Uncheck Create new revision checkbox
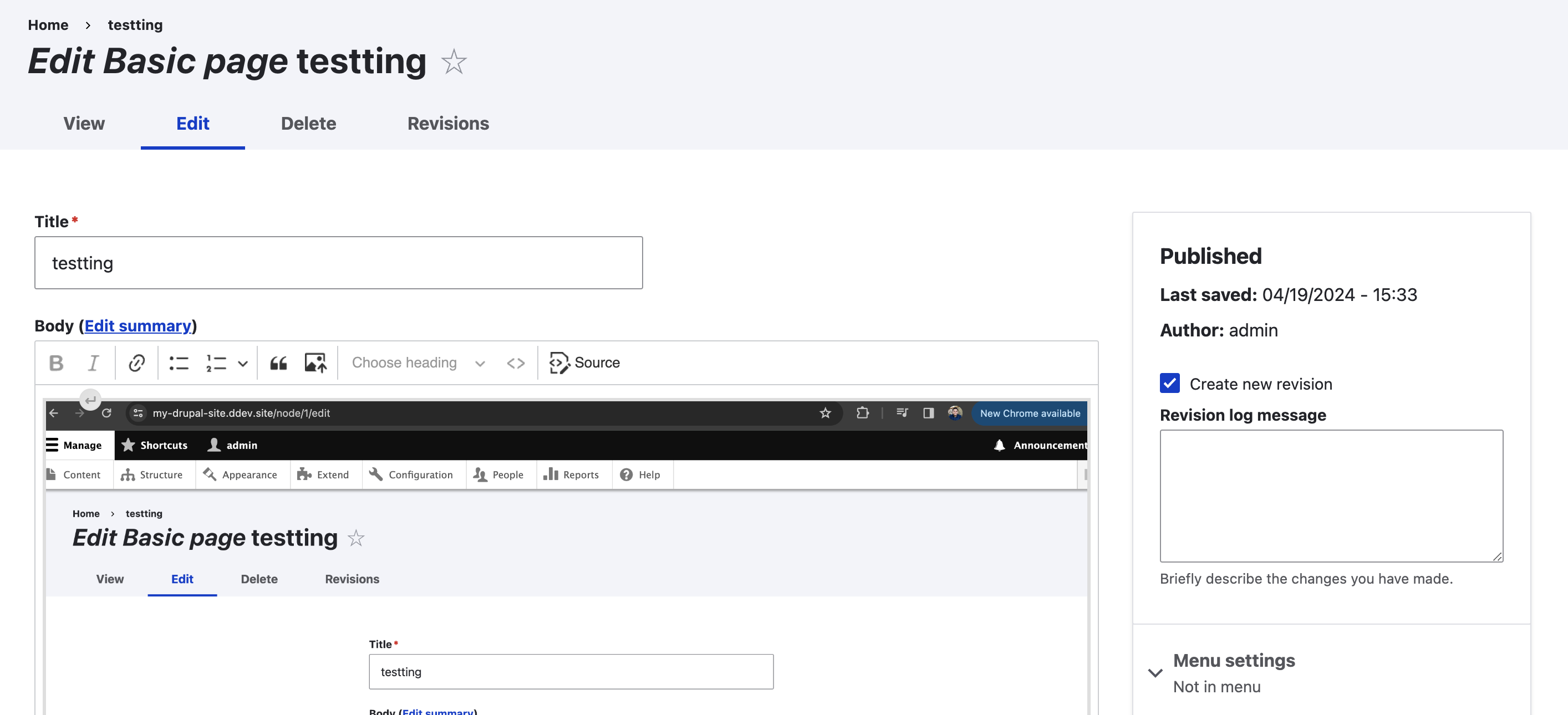 [x=1170, y=384]
